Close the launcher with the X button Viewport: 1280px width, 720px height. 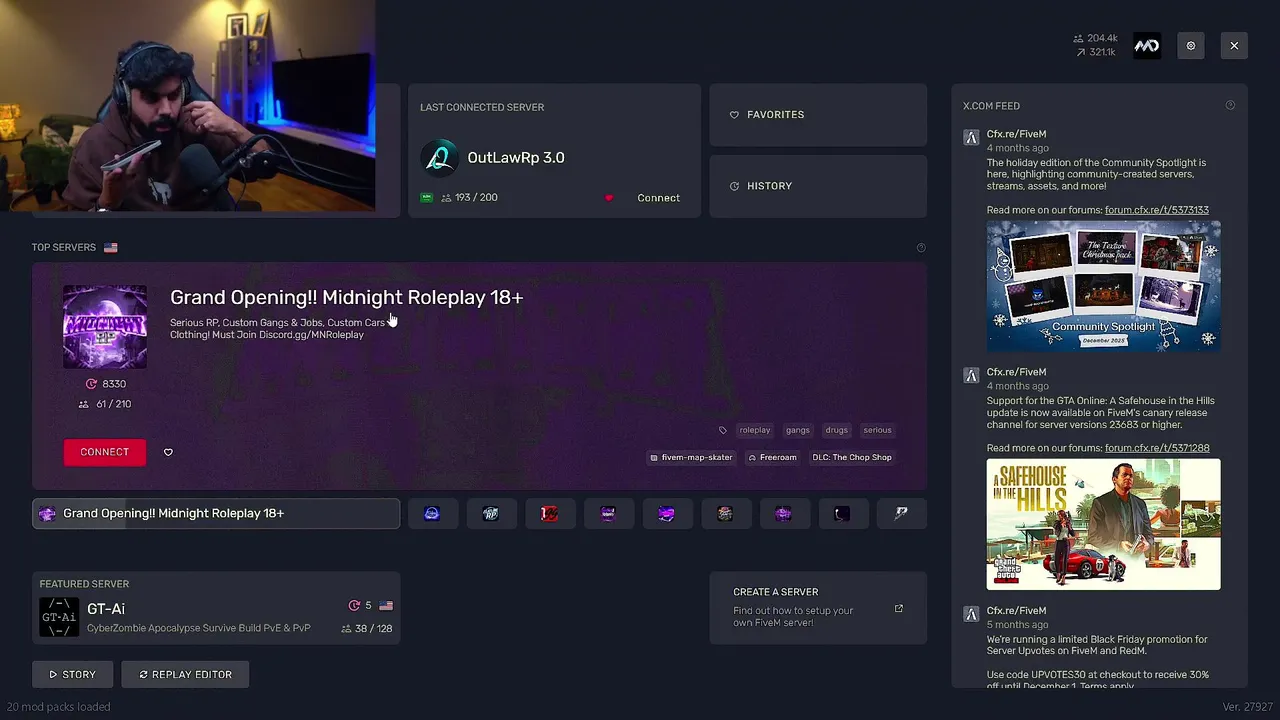click(x=1234, y=46)
